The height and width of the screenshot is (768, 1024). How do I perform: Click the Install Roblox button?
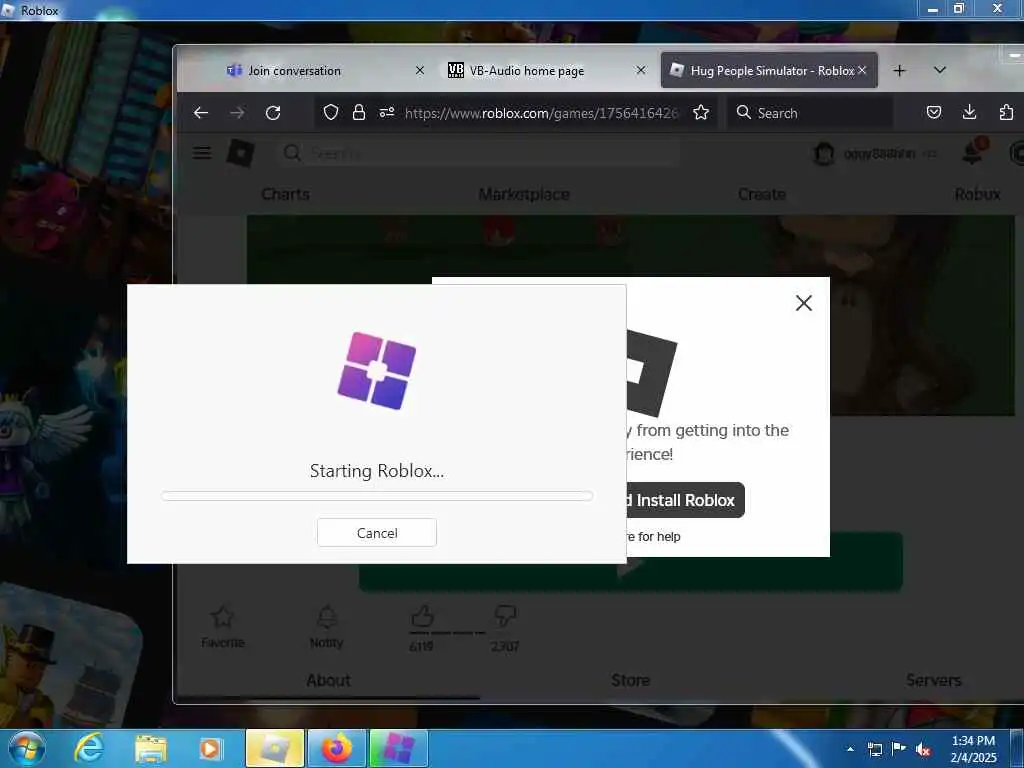(x=684, y=500)
